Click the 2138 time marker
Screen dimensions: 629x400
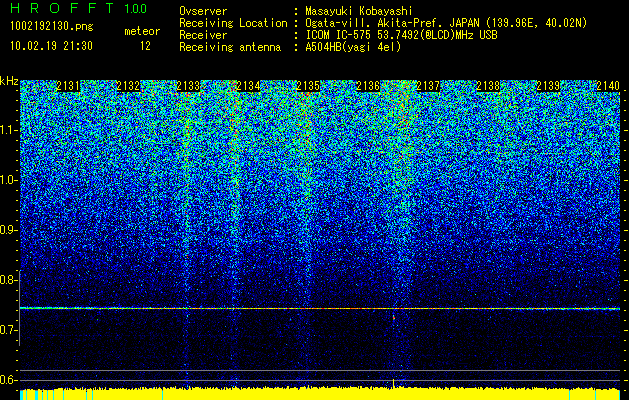(x=488, y=86)
